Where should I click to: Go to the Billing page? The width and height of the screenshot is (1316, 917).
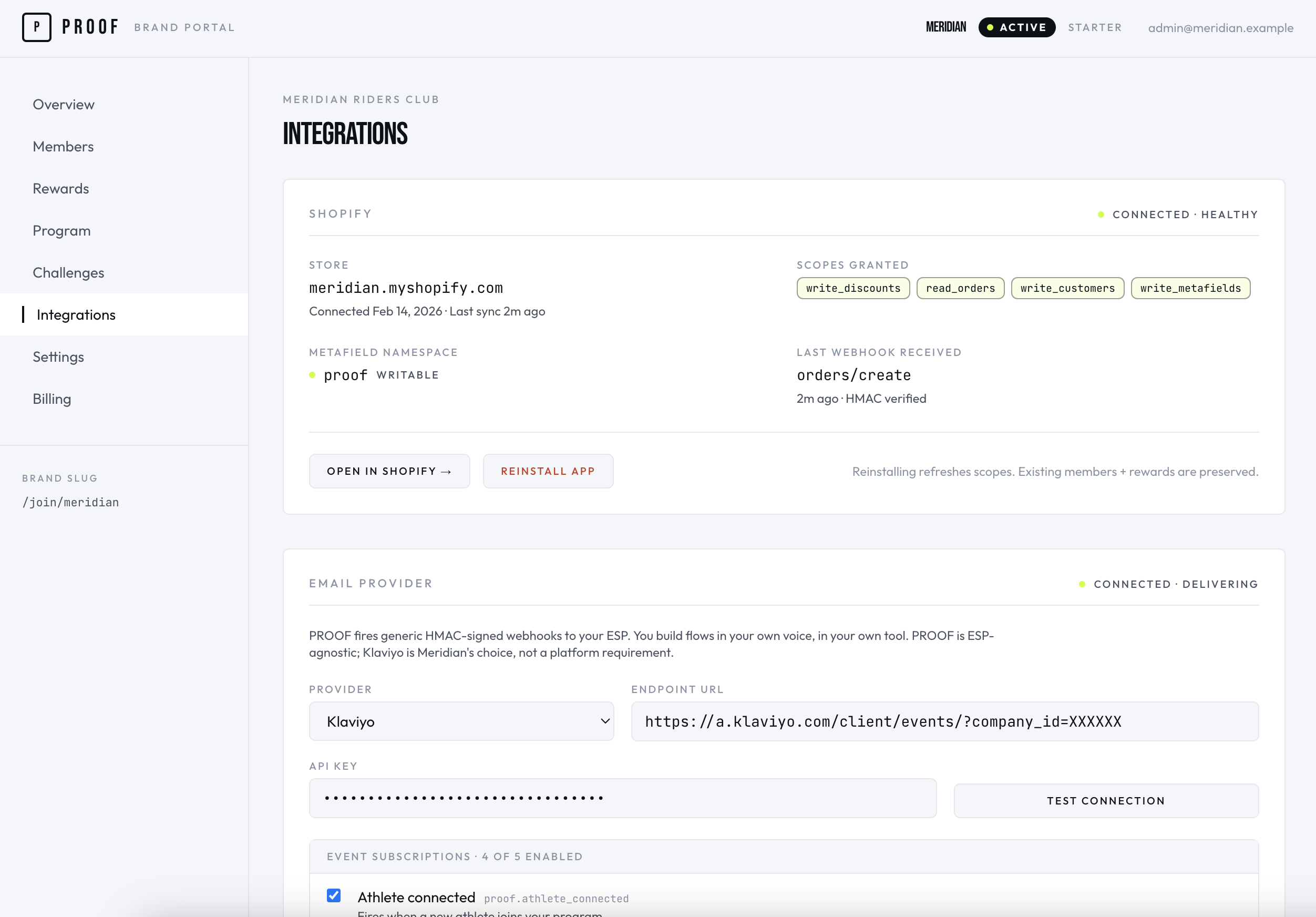tap(52, 399)
